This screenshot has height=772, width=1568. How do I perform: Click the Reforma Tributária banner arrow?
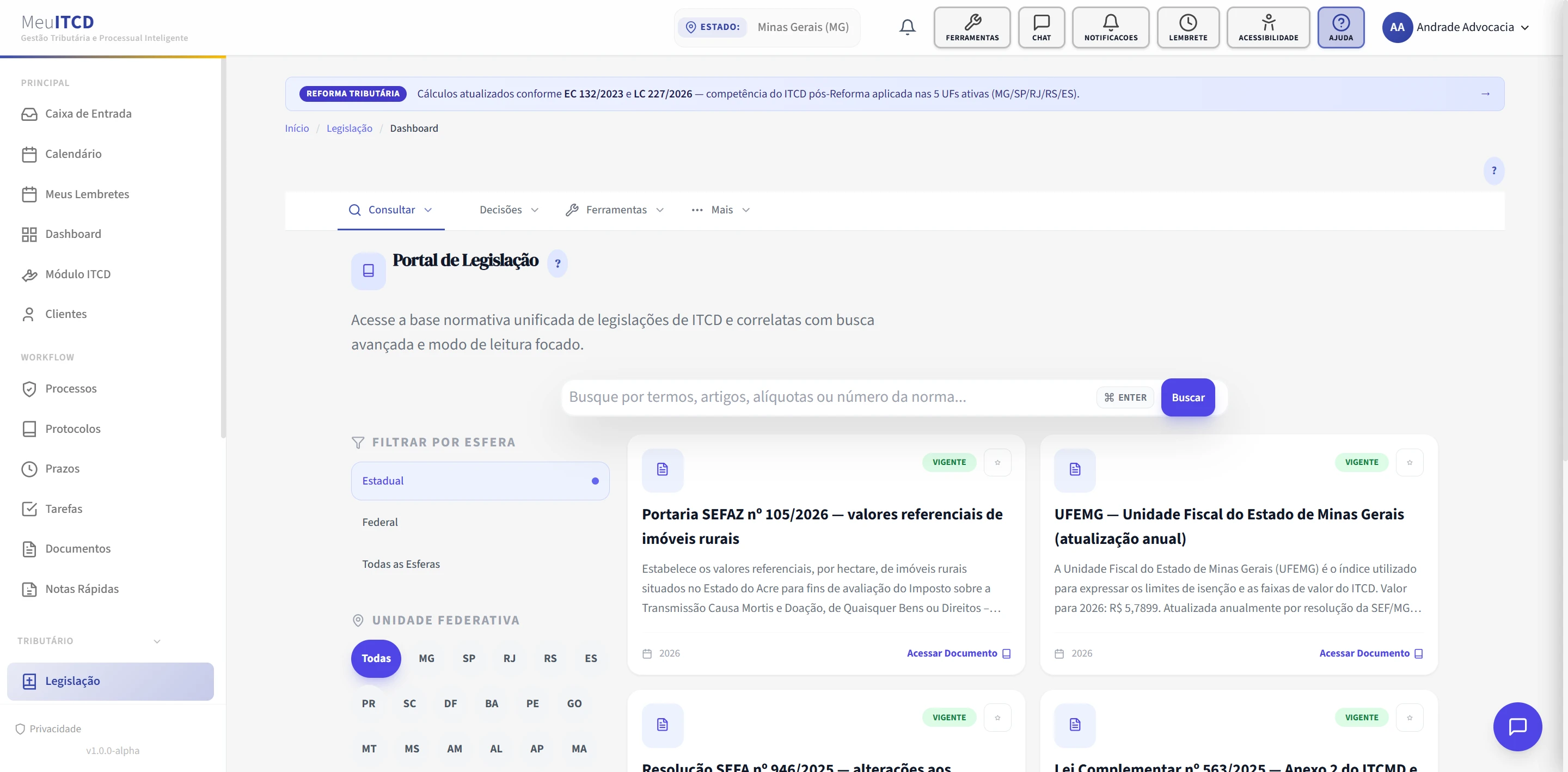click(1485, 94)
